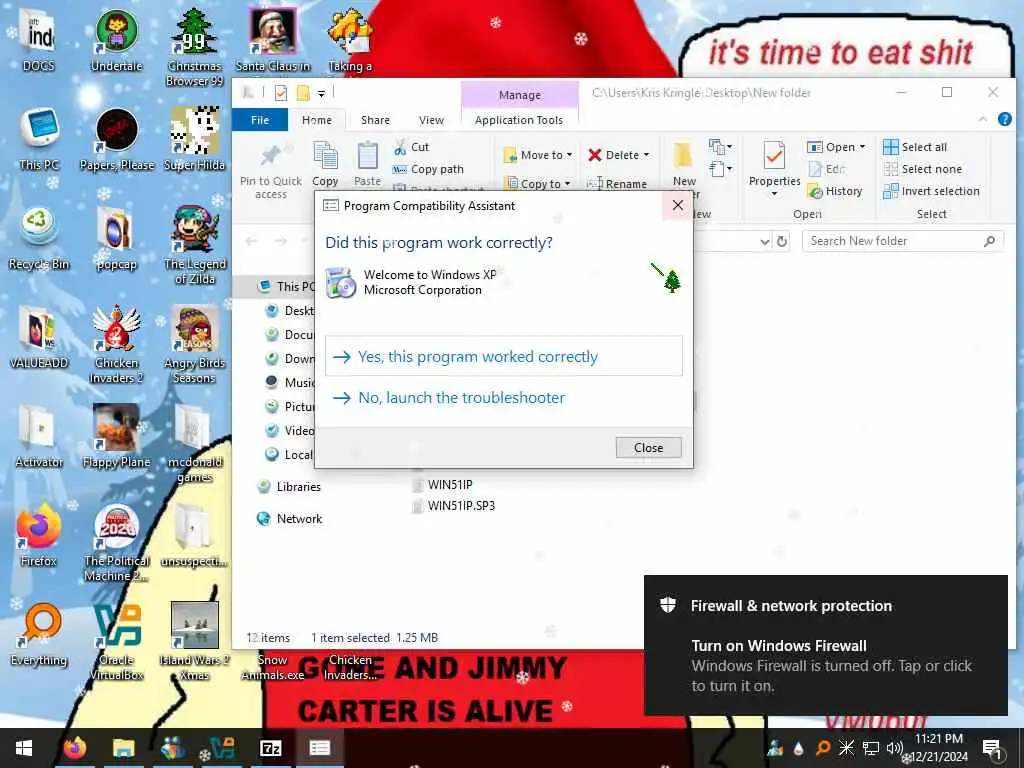Click Select all in the ribbon
1024x768 pixels.
pos(915,147)
